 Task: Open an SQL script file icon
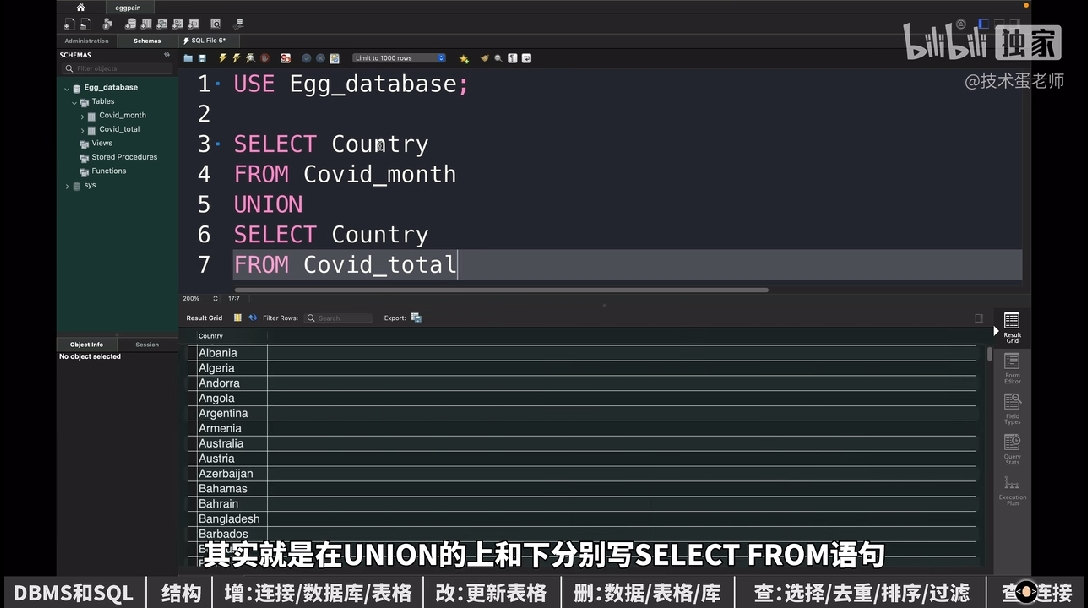coord(85,24)
